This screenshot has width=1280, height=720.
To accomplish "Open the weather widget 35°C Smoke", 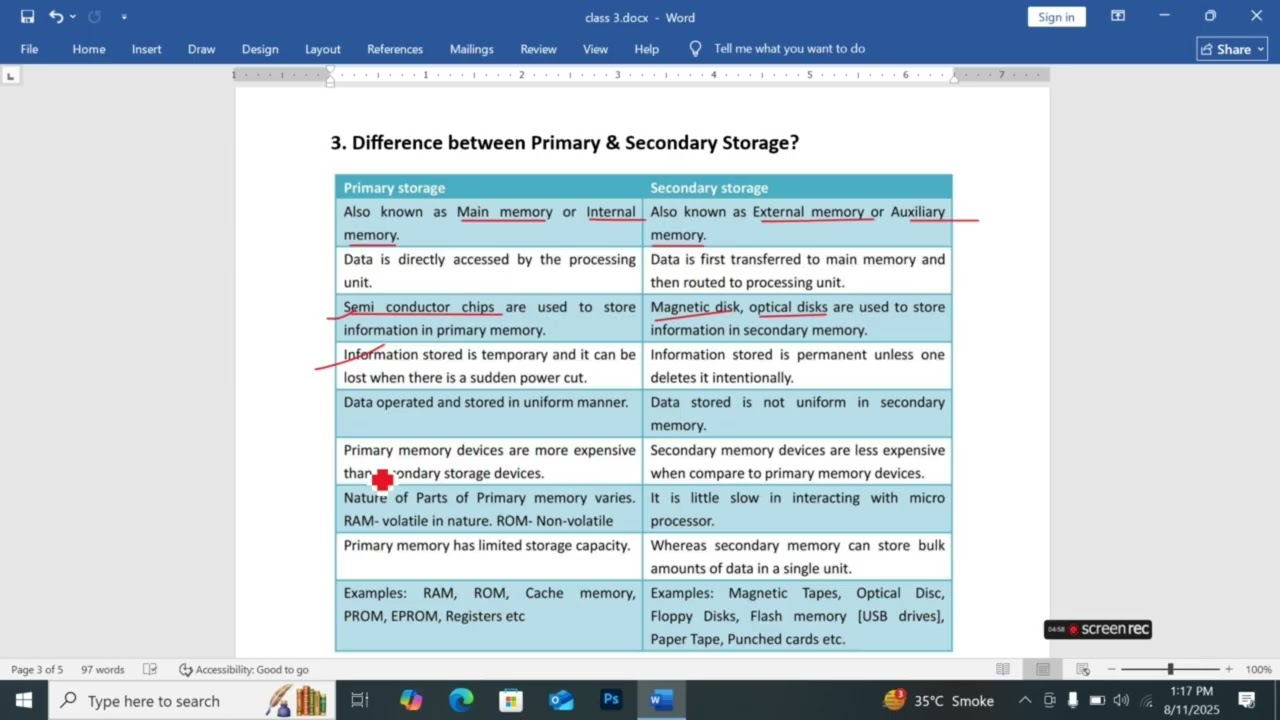I will click(x=939, y=701).
